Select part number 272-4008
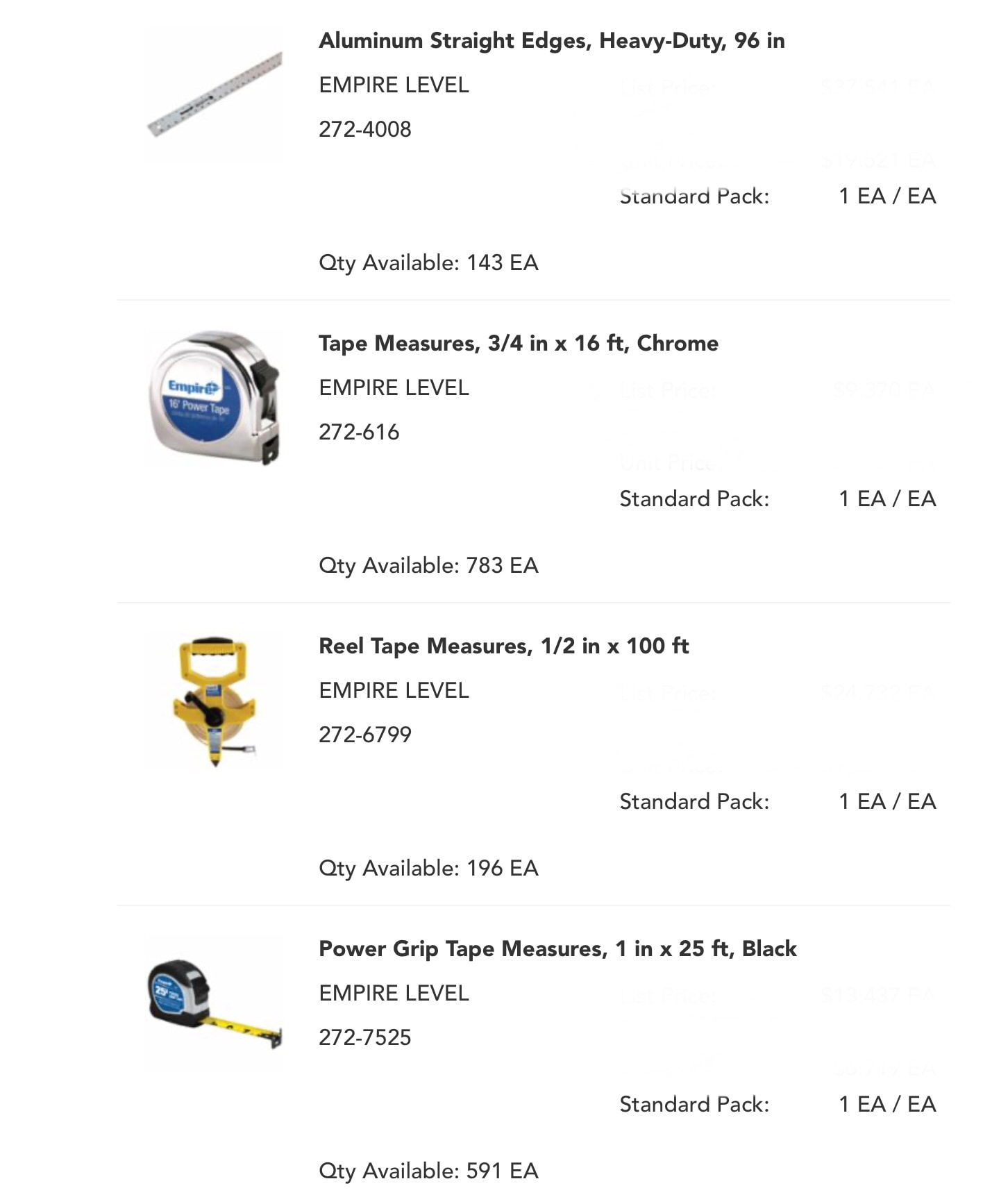The image size is (983, 1204). [x=365, y=129]
